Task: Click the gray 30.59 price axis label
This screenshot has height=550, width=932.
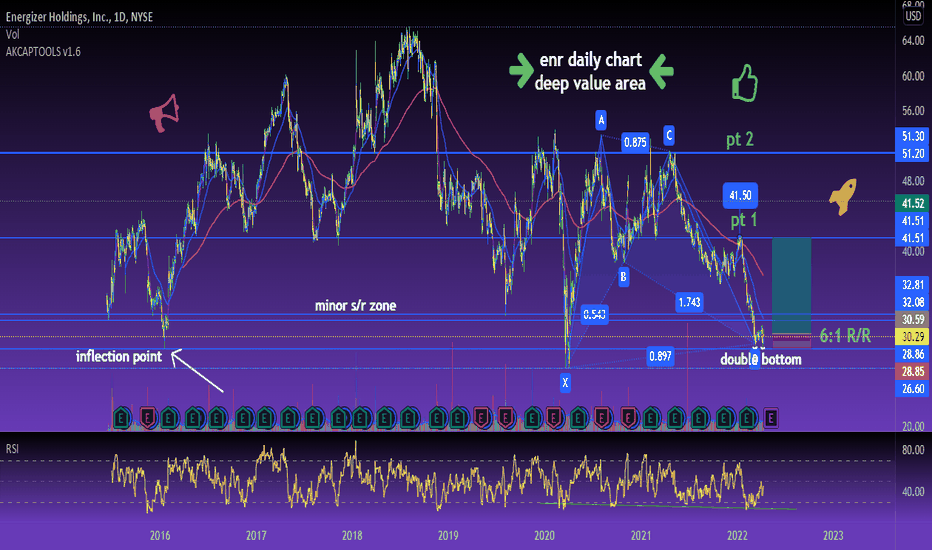Action: [x=912, y=319]
